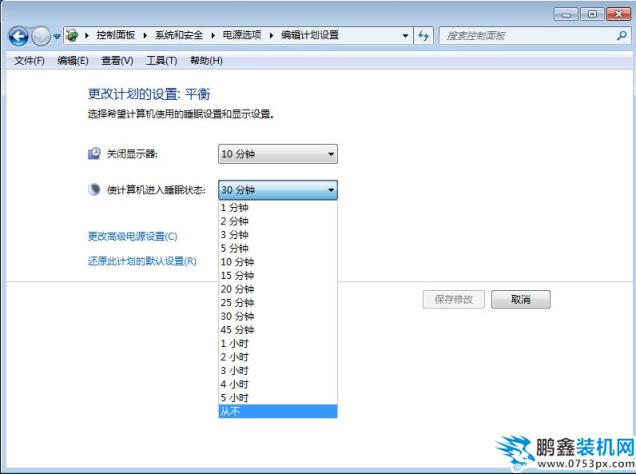Viewport: 636px width, 474px height.
Task: Select 5 小时 in the sleep list
Action: 278,398
